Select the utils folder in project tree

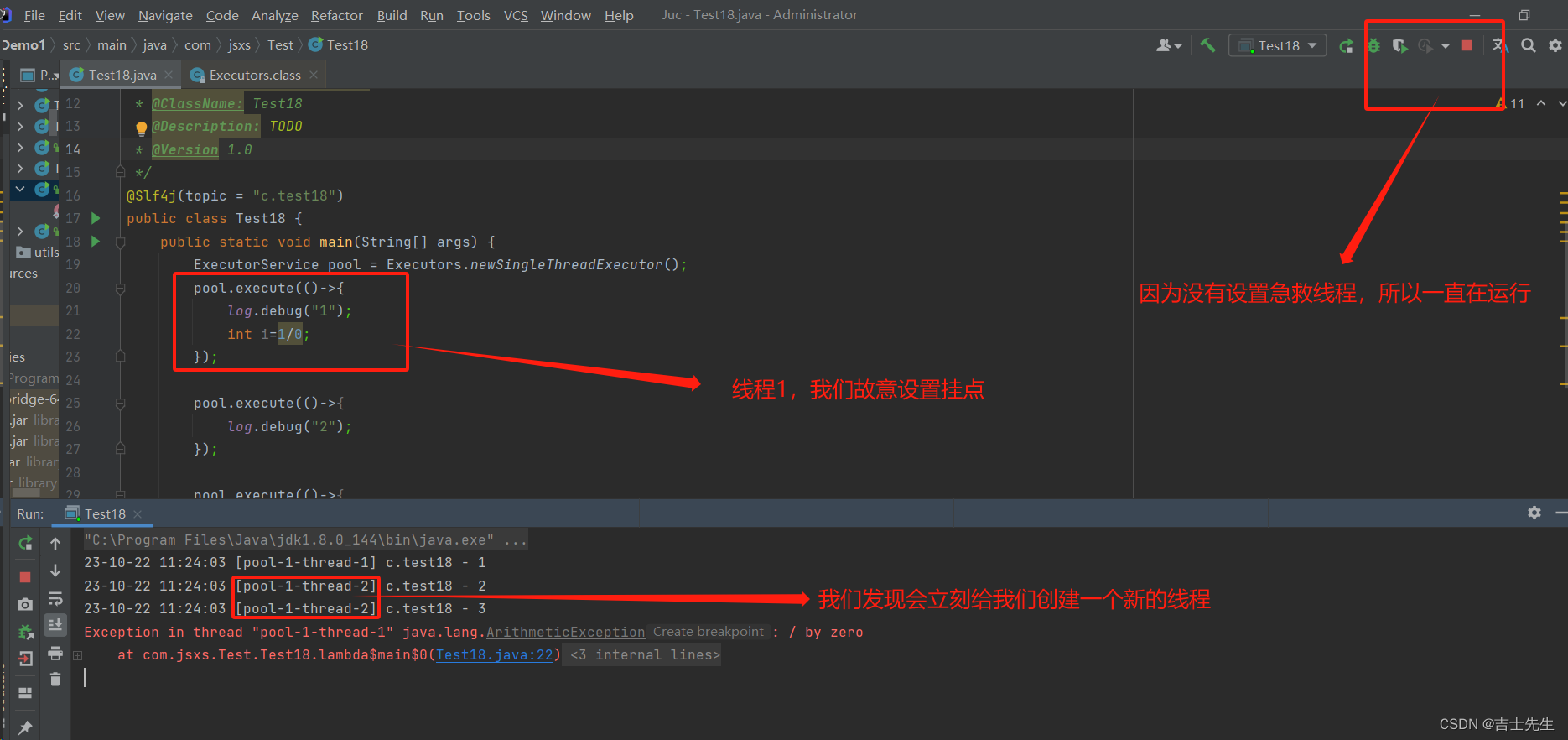point(39,252)
